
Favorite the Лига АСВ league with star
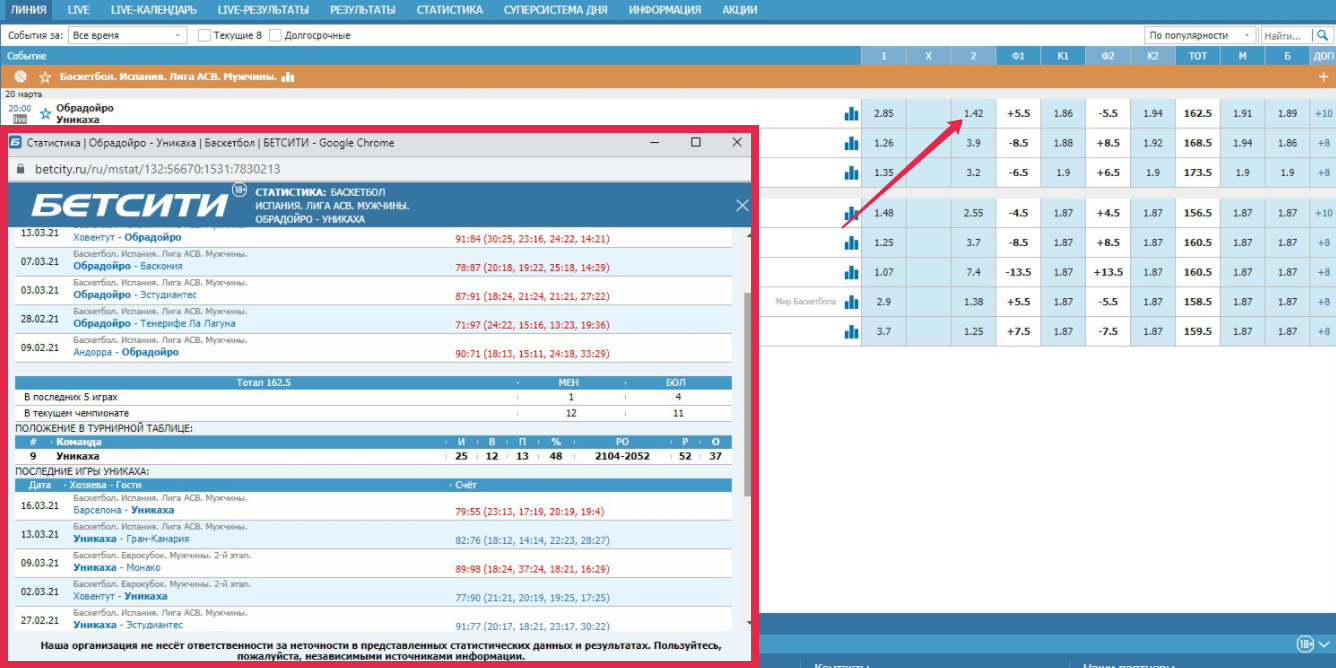pyautogui.click(x=45, y=77)
